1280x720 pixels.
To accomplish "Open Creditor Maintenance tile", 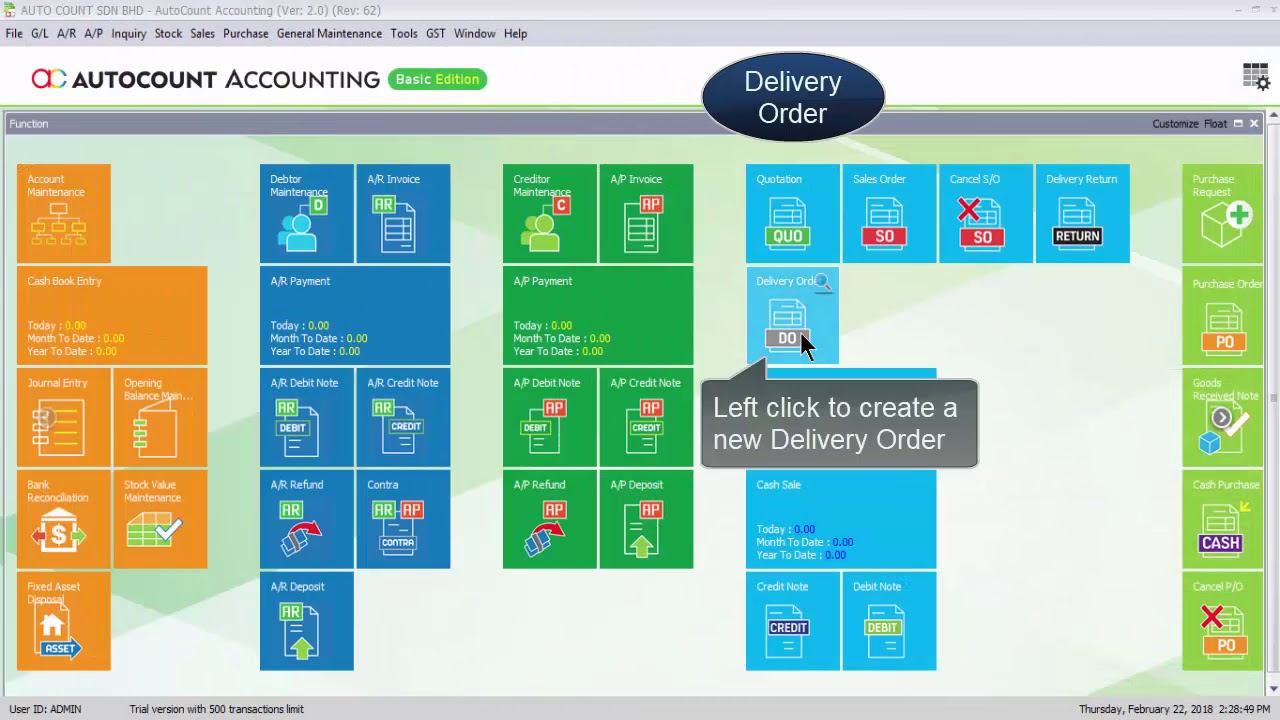I will click(x=550, y=214).
